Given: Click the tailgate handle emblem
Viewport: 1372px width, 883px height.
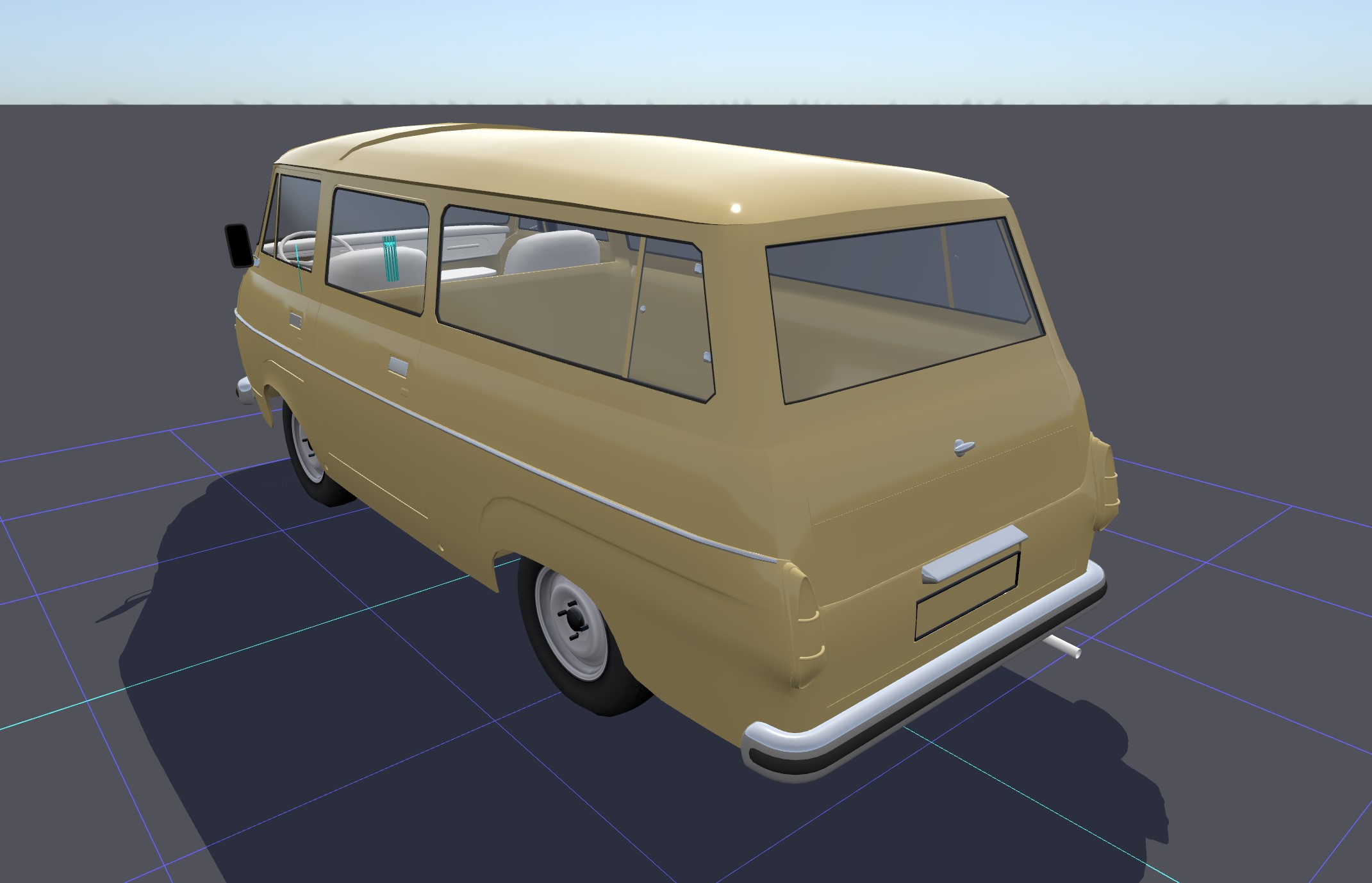Looking at the screenshot, I should [963, 447].
